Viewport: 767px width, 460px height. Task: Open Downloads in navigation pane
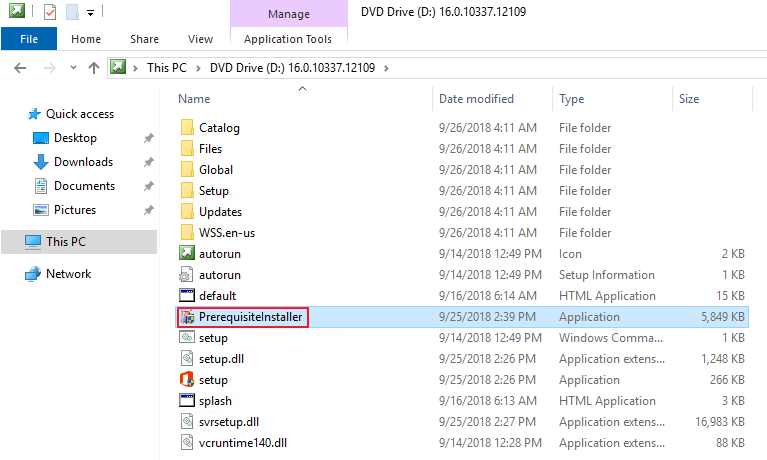click(x=83, y=162)
